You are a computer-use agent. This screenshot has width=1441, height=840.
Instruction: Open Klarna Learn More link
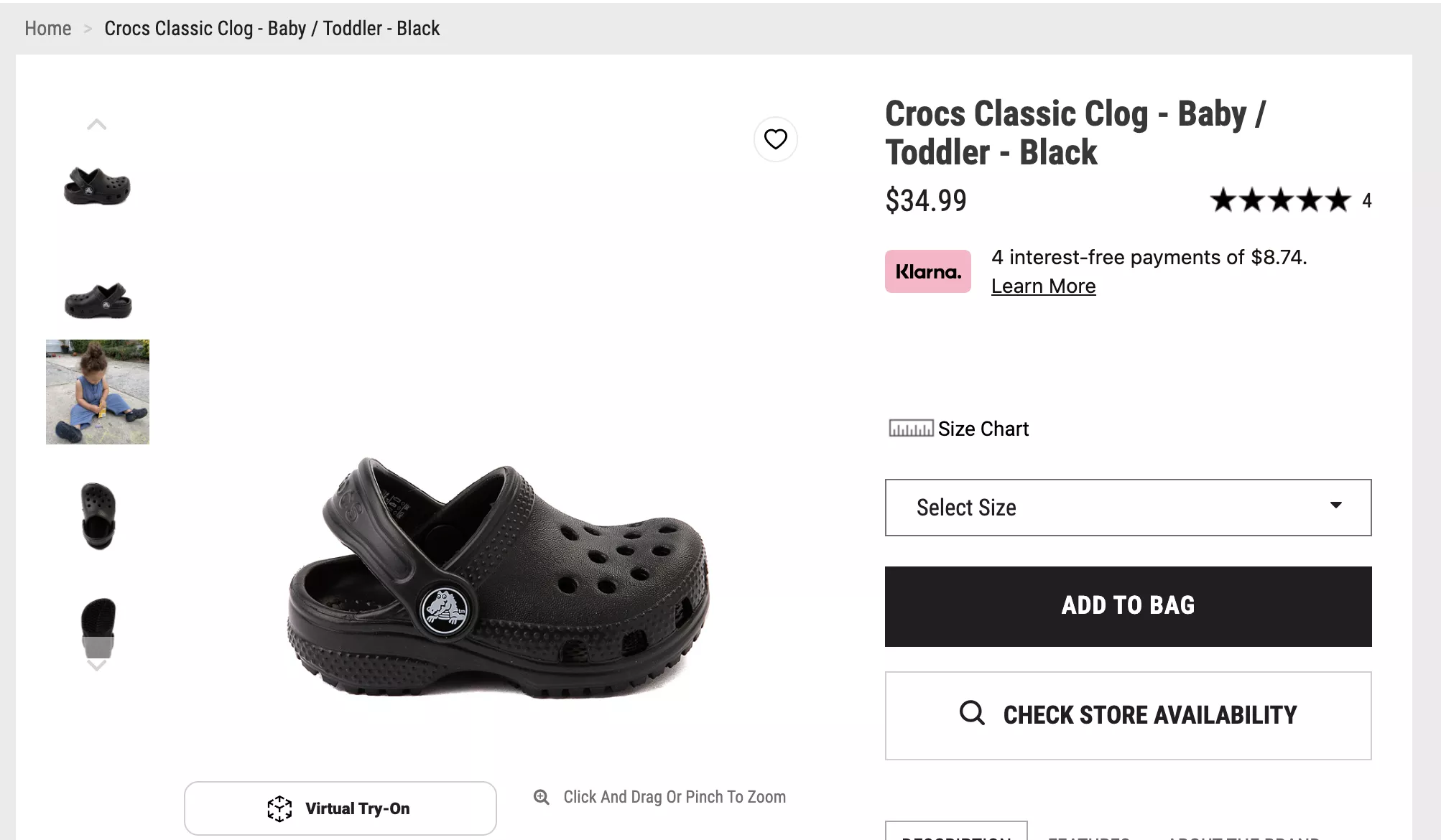1043,286
